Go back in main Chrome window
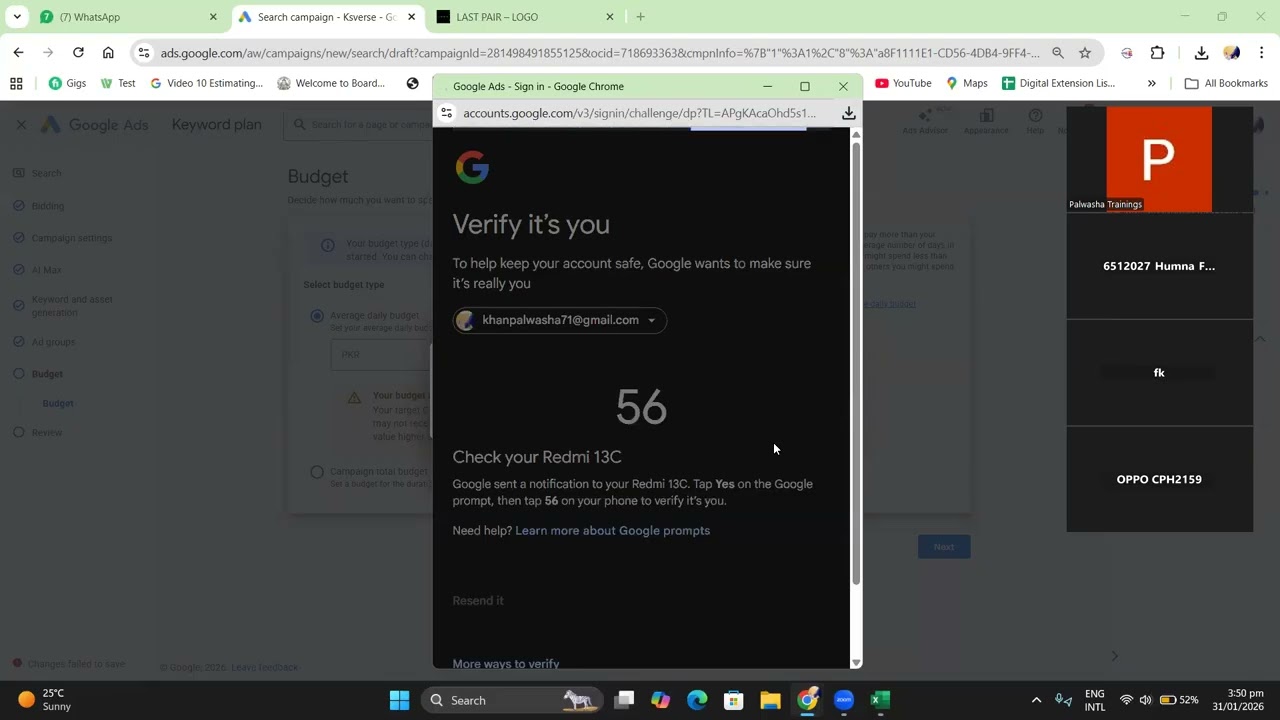The height and width of the screenshot is (720, 1280). pos(19,53)
